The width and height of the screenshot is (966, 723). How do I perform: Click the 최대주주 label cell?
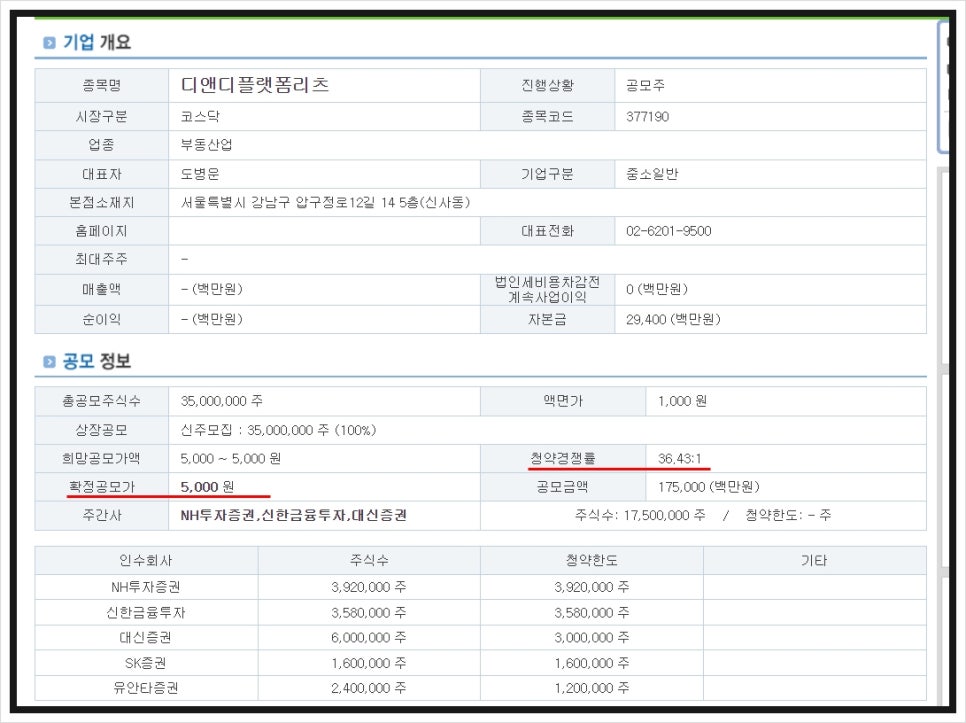pos(102,259)
